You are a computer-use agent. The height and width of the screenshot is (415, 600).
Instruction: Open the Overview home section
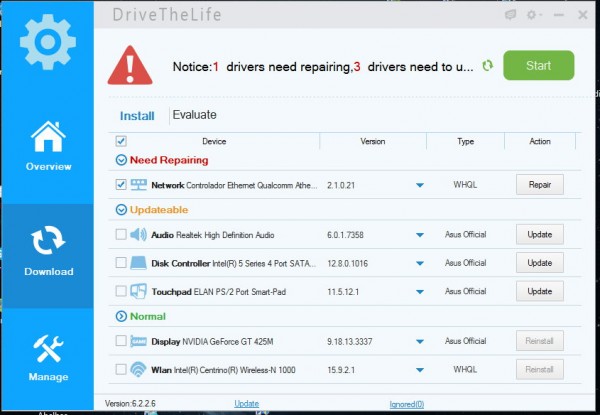(x=48, y=146)
